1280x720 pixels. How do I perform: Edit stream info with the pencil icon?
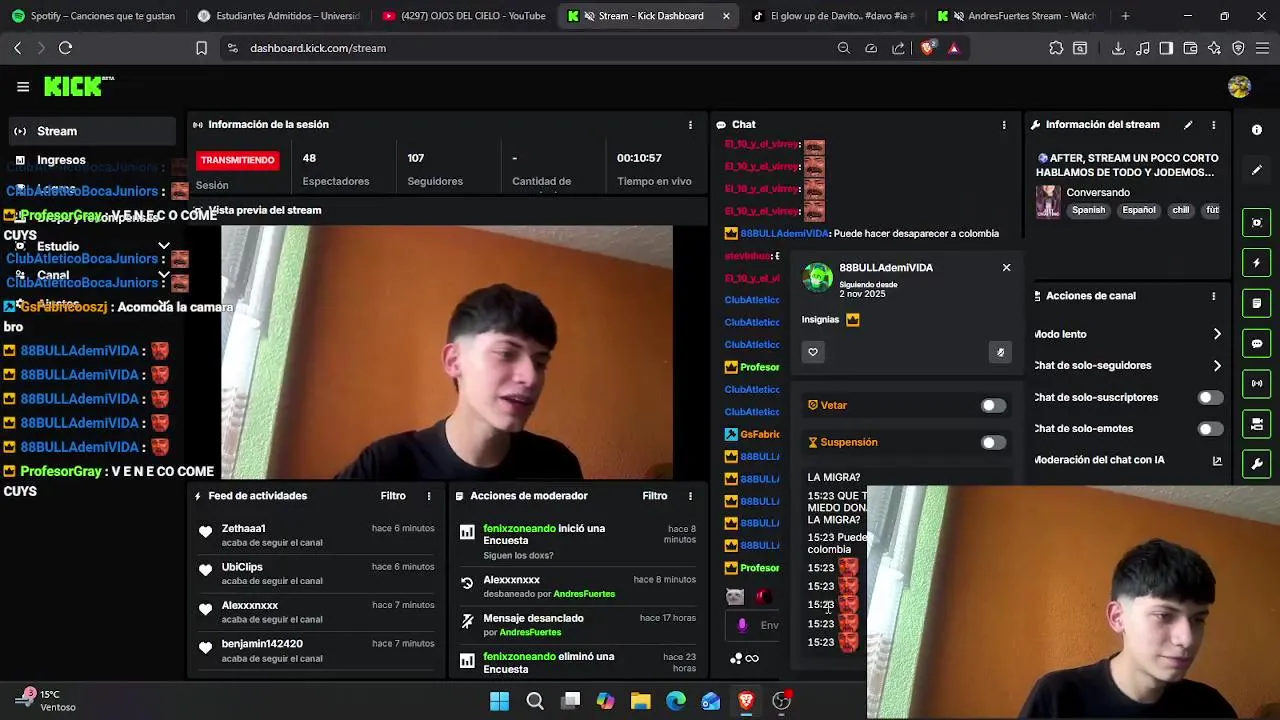click(x=1188, y=125)
